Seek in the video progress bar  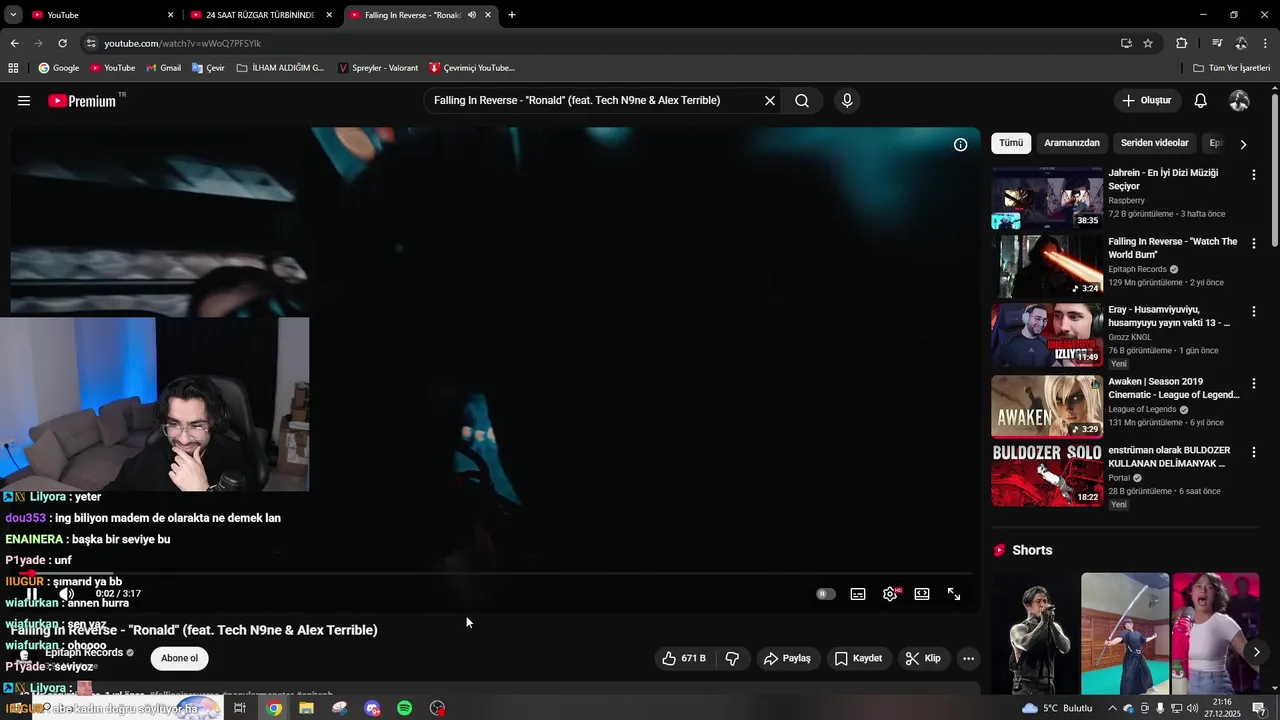tap(495, 574)
